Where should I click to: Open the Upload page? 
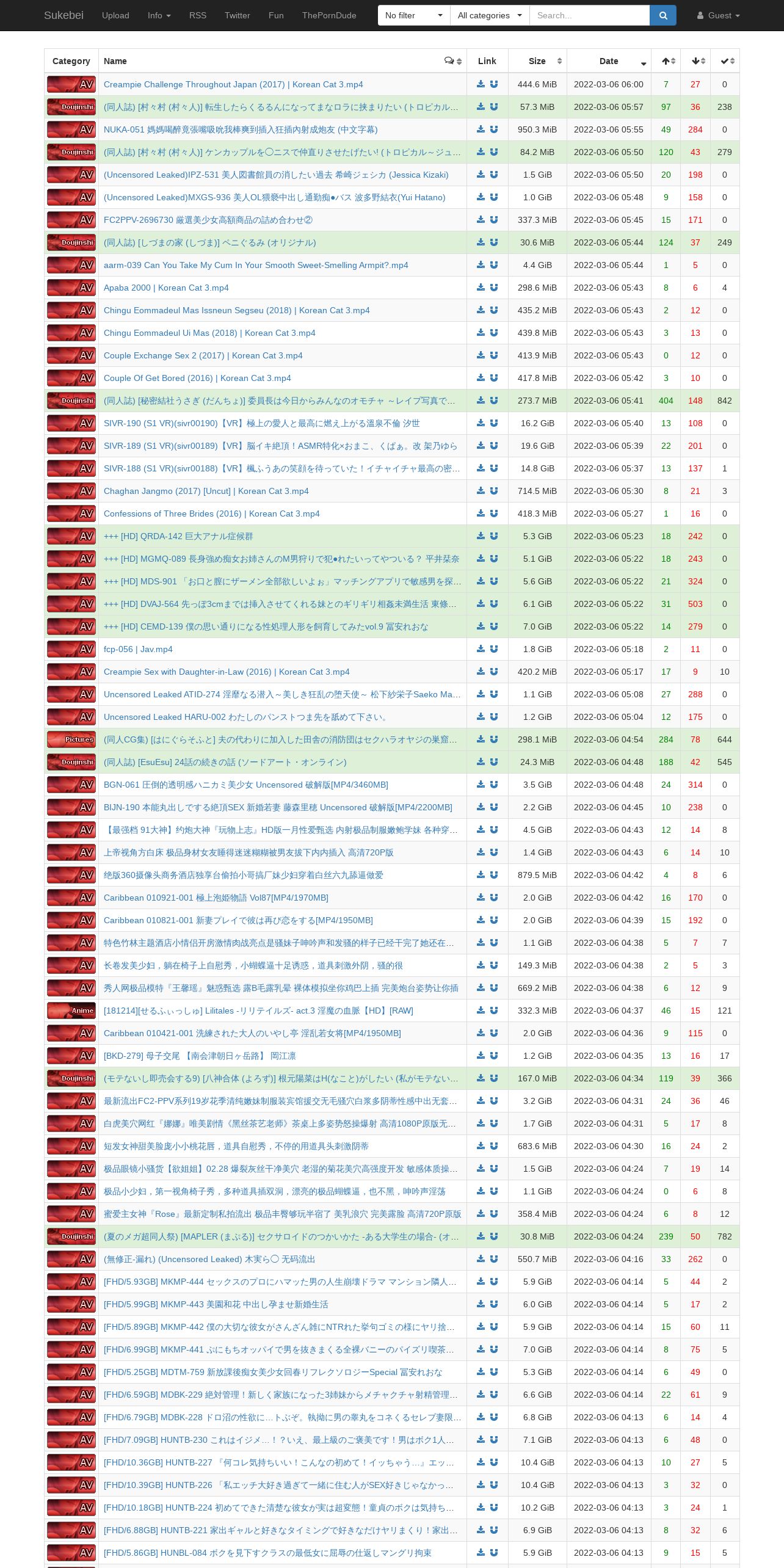coord(115,15)
